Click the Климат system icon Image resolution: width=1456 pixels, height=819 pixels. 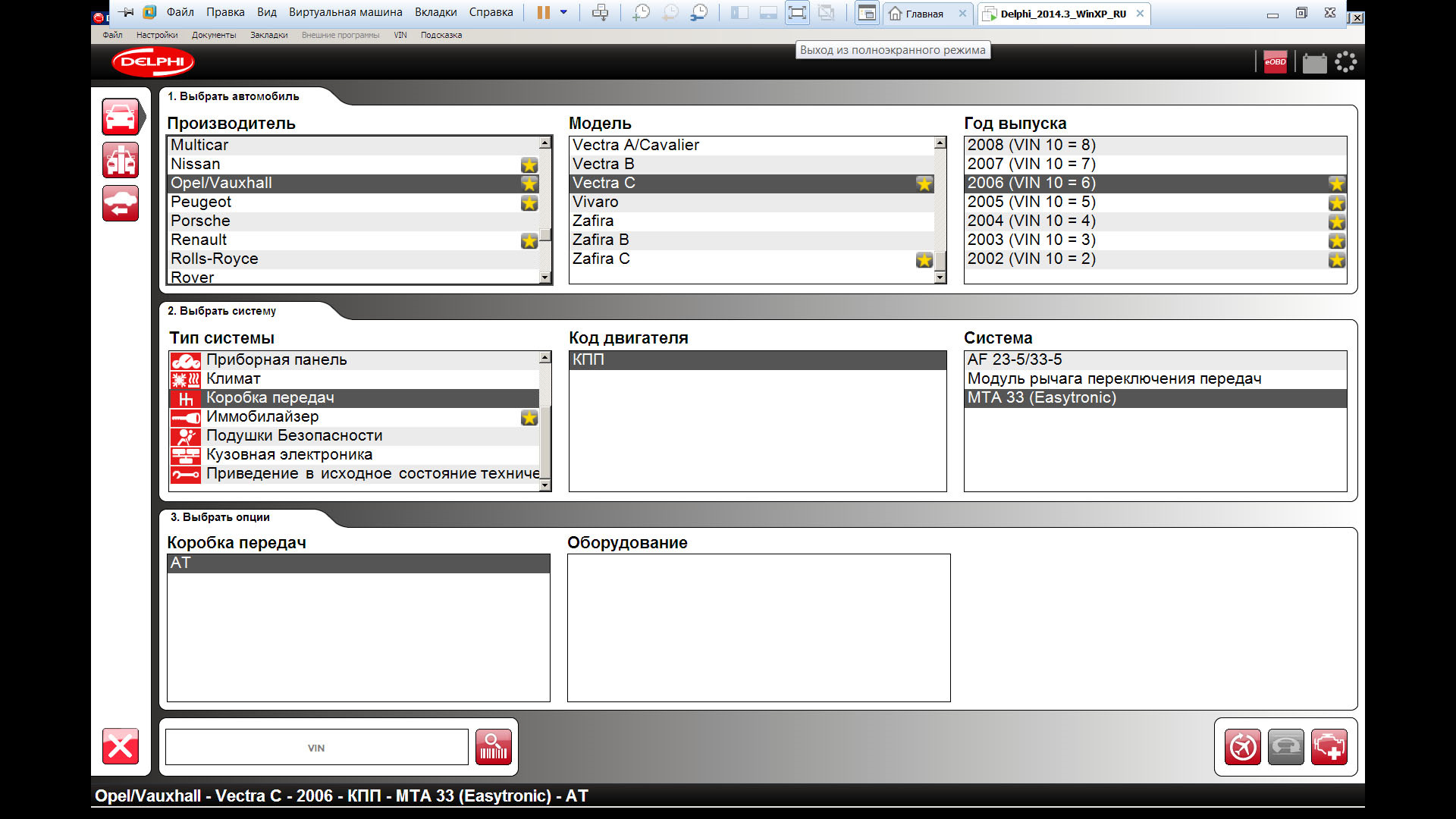click(186, 379)
